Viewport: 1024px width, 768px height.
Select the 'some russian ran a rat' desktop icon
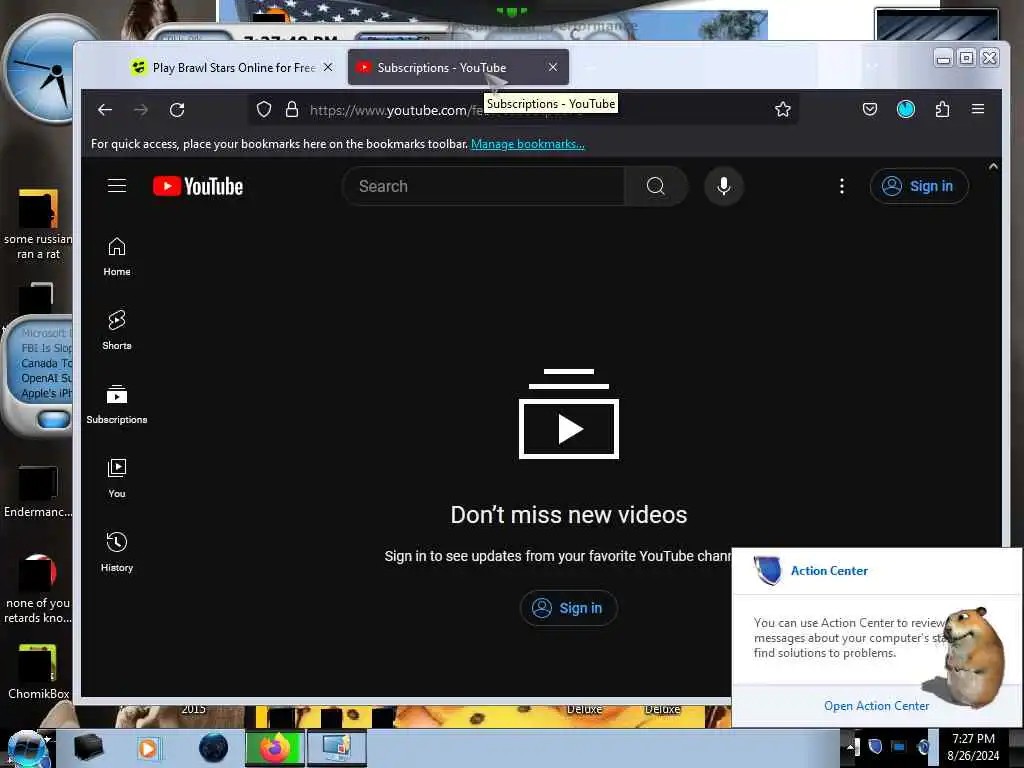(x=38, y=225)
